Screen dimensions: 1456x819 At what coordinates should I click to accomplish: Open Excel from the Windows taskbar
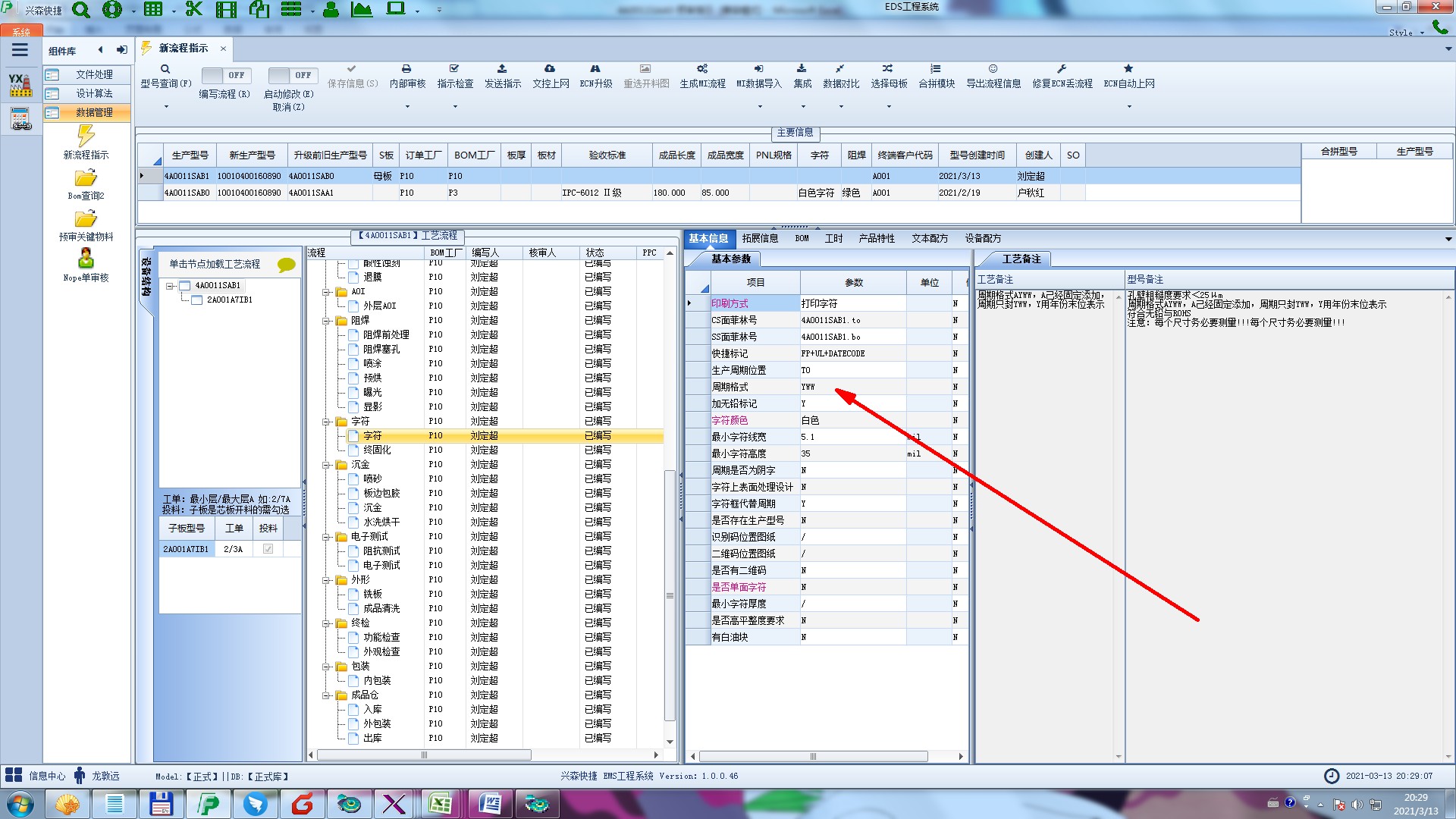[441, 803]
